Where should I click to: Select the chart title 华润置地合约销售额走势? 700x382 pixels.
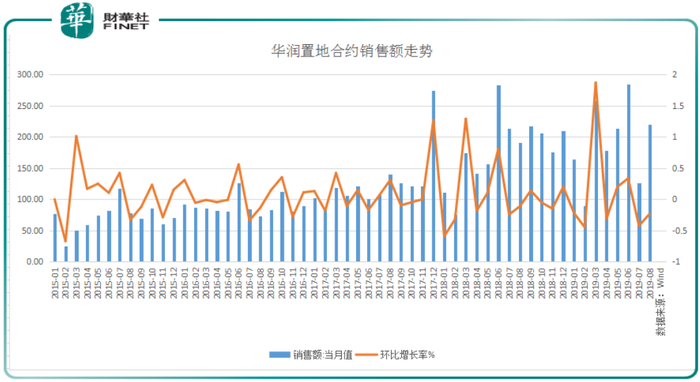click(352, 51)
